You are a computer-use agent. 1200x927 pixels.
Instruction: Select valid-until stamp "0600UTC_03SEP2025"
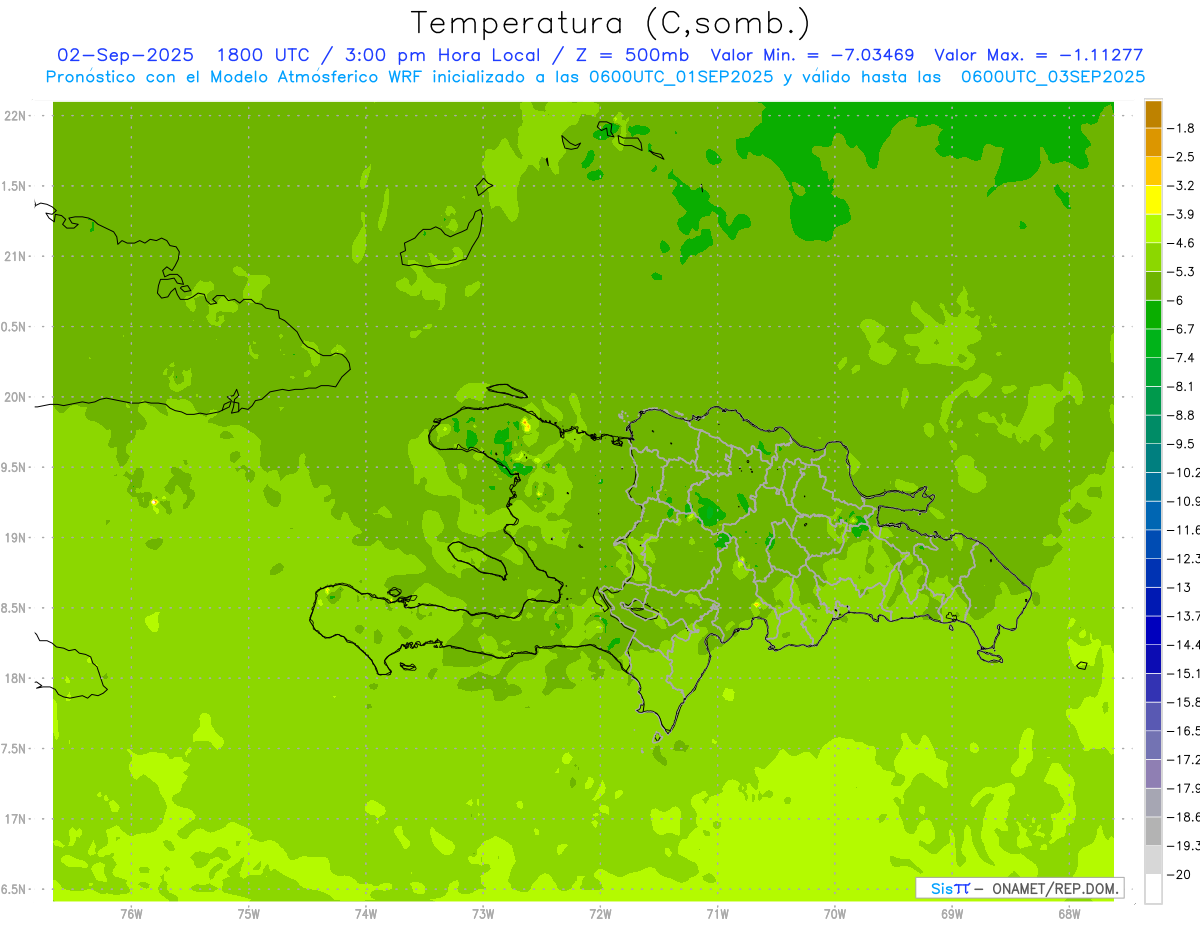point(1052,77)
